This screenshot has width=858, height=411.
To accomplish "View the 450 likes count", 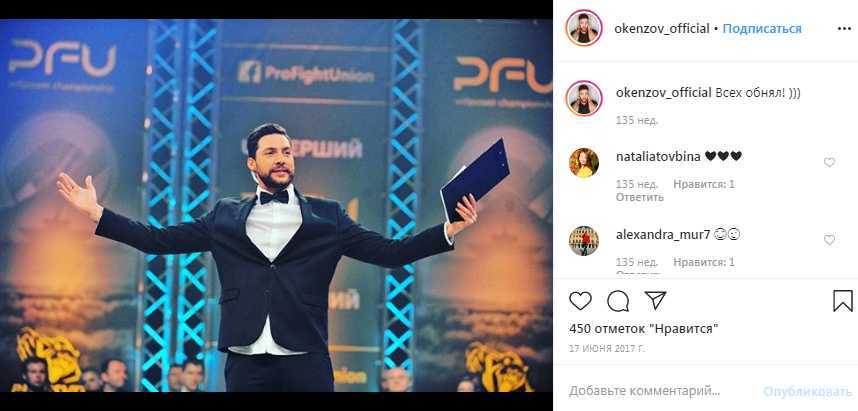I will click(x=644, y=329).
